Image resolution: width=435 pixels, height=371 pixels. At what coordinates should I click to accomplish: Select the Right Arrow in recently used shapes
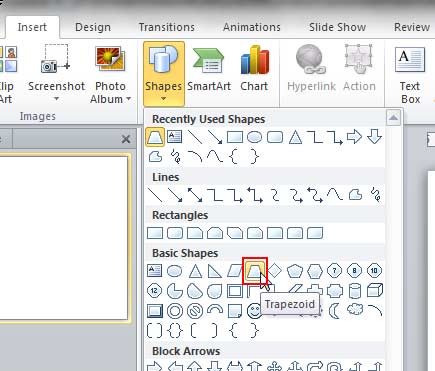tap(354, 137)
